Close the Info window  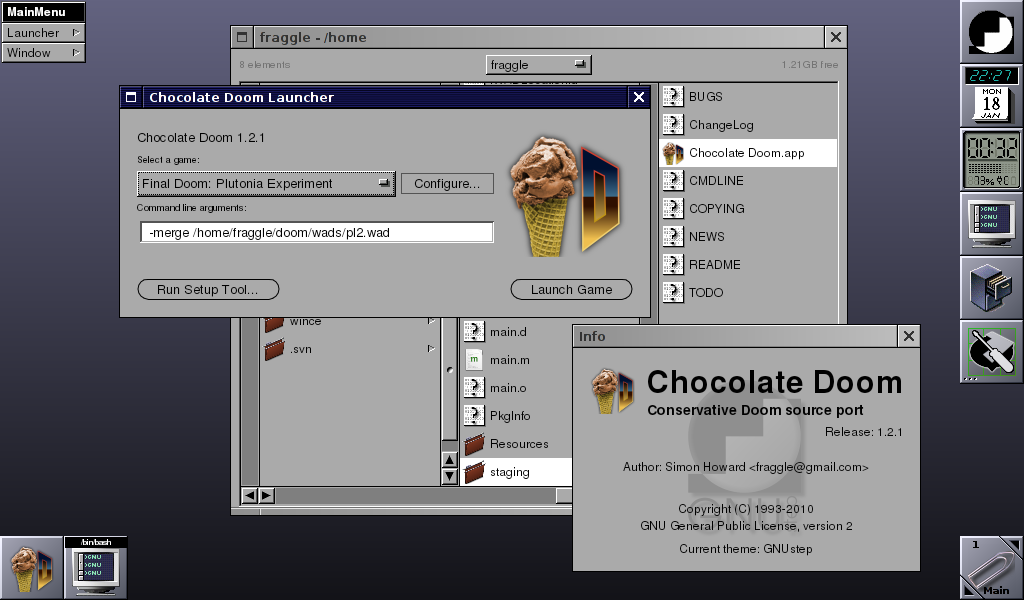pyautogui.click(x=908, y=336)
